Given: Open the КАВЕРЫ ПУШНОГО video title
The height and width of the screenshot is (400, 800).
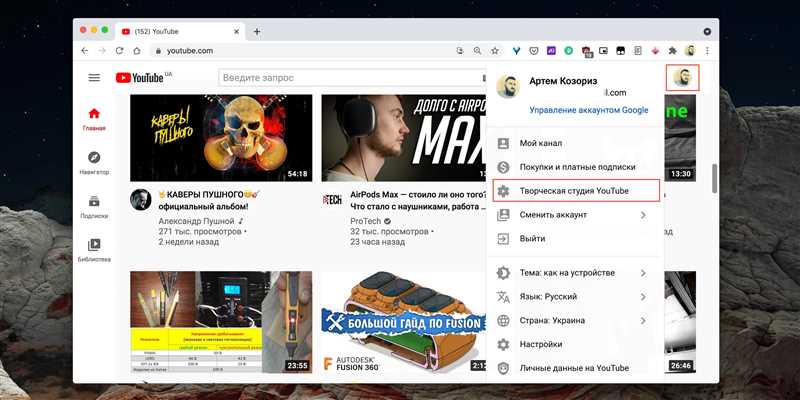Looking at the screenshot, I should click(x=210, y=201).
